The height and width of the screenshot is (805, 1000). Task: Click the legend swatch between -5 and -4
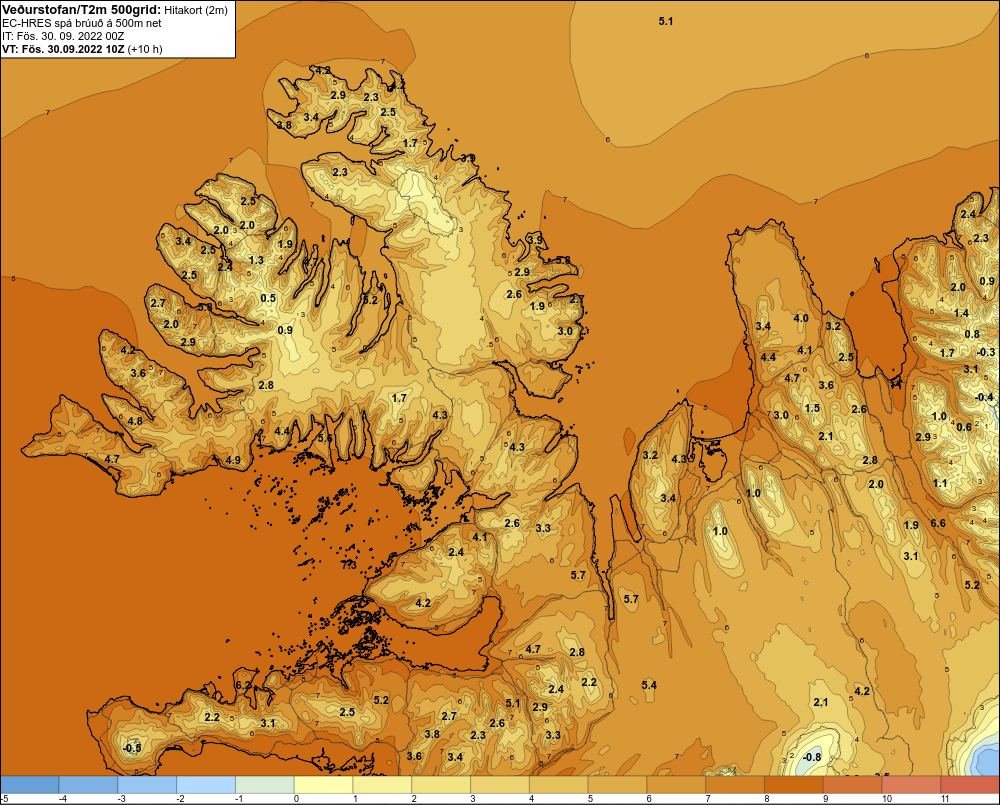coord(29,785)
